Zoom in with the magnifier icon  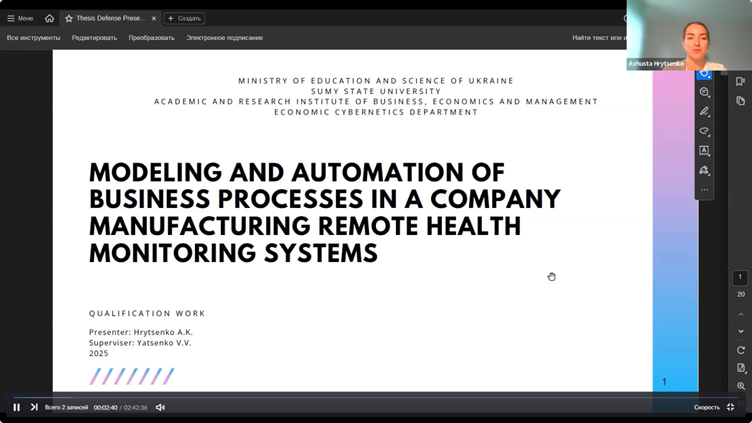point(741,386)
